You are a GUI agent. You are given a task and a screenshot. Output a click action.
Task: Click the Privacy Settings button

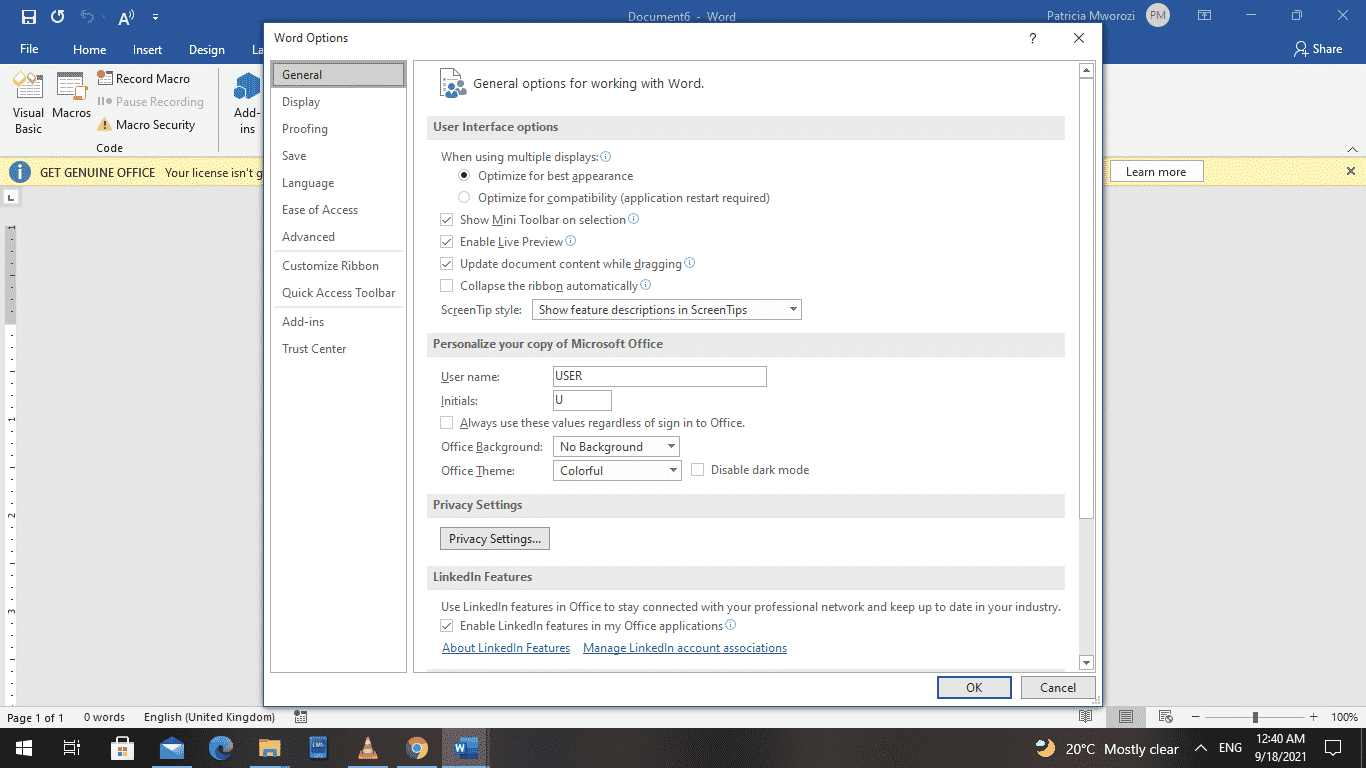click(x=494, y=538)
